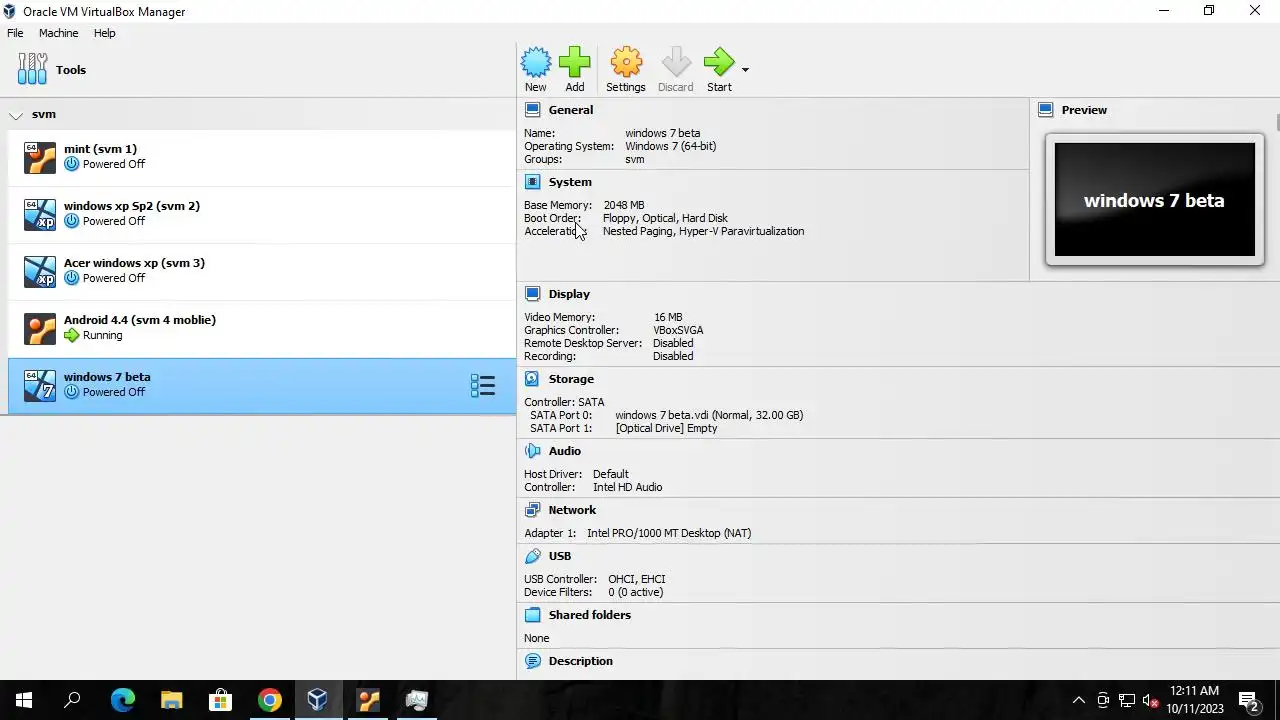Screen dimensions: 1280x720
Task: Open Google Chrome from the taskbar
Action: point(269,700)
